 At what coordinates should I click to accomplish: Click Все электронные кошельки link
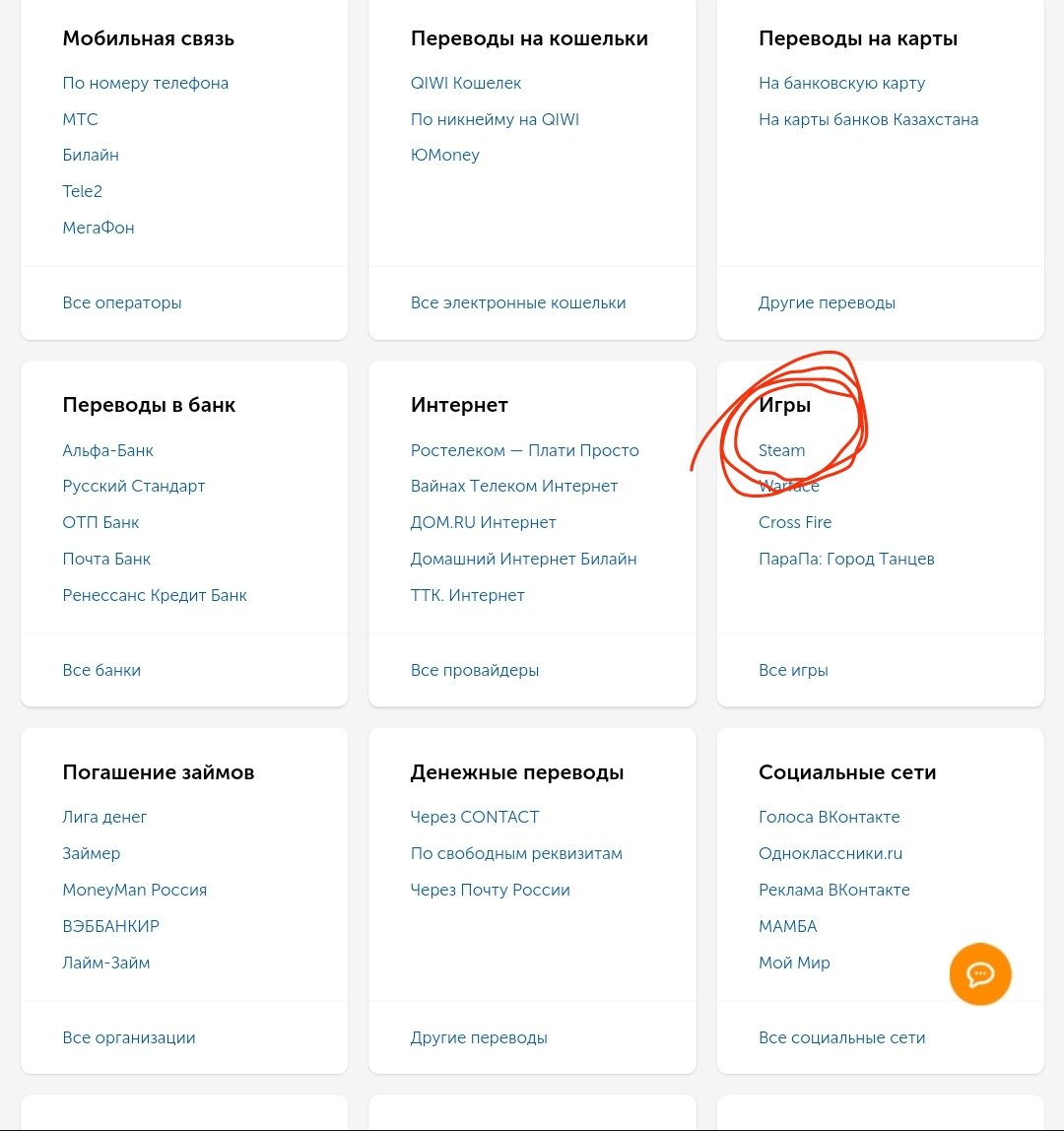518,303
